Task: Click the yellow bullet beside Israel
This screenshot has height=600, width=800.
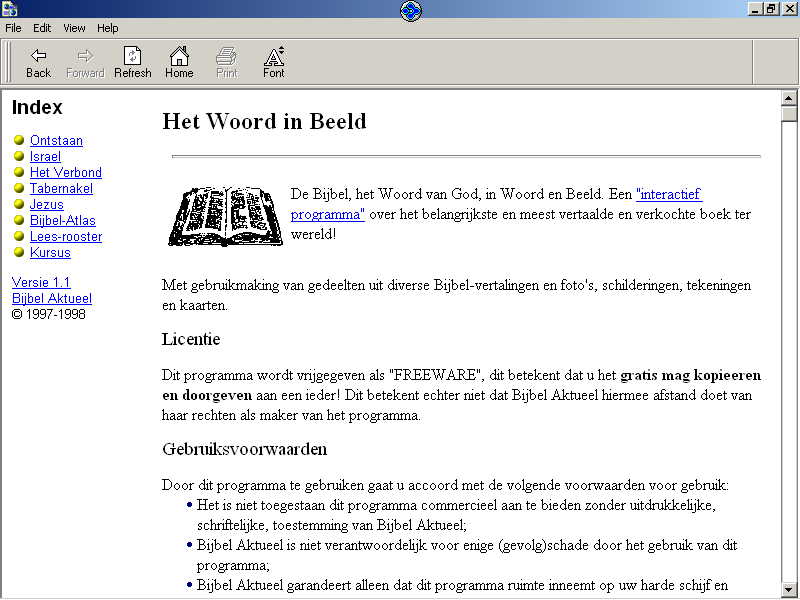Action: click(19, 156)
